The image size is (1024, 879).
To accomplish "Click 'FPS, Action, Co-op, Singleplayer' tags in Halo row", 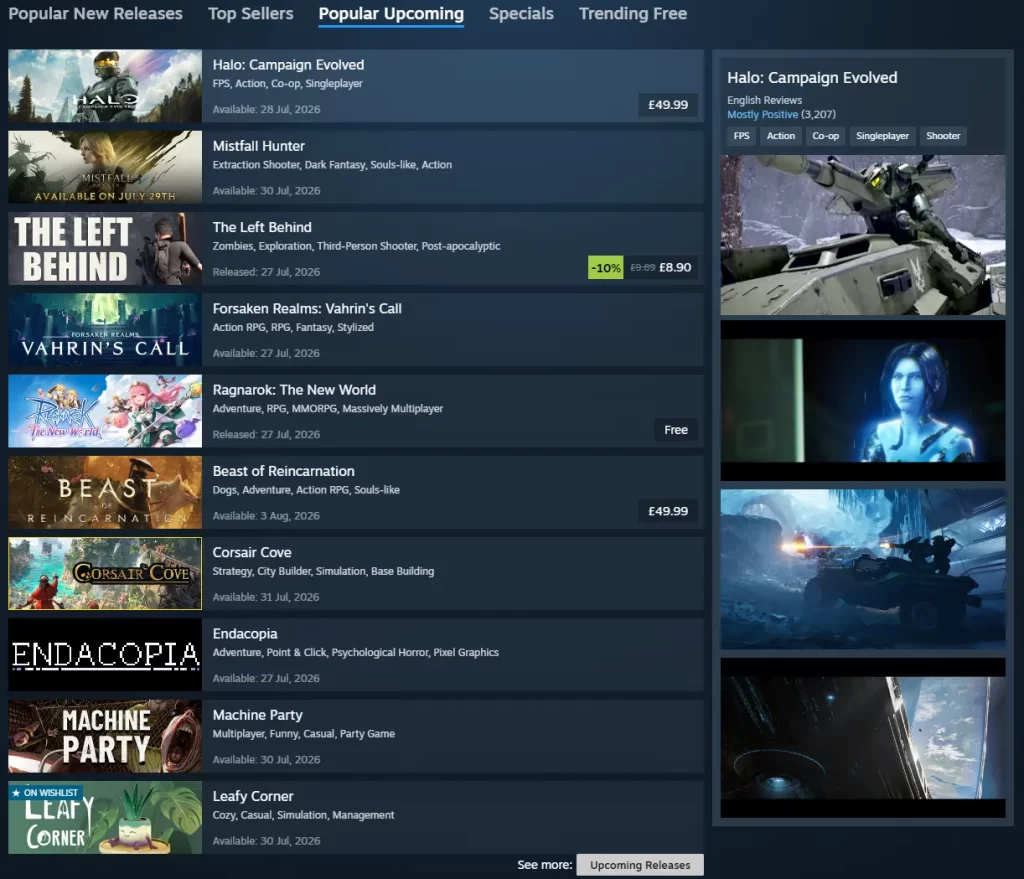I will (287, 84).
